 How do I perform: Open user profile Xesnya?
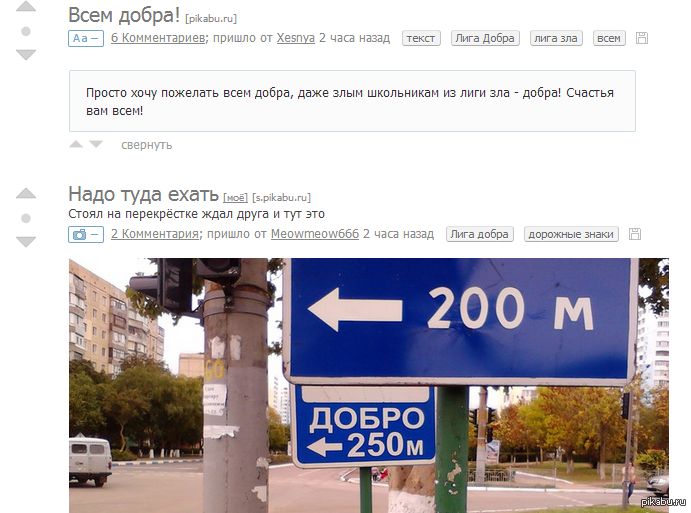(295, 38)
